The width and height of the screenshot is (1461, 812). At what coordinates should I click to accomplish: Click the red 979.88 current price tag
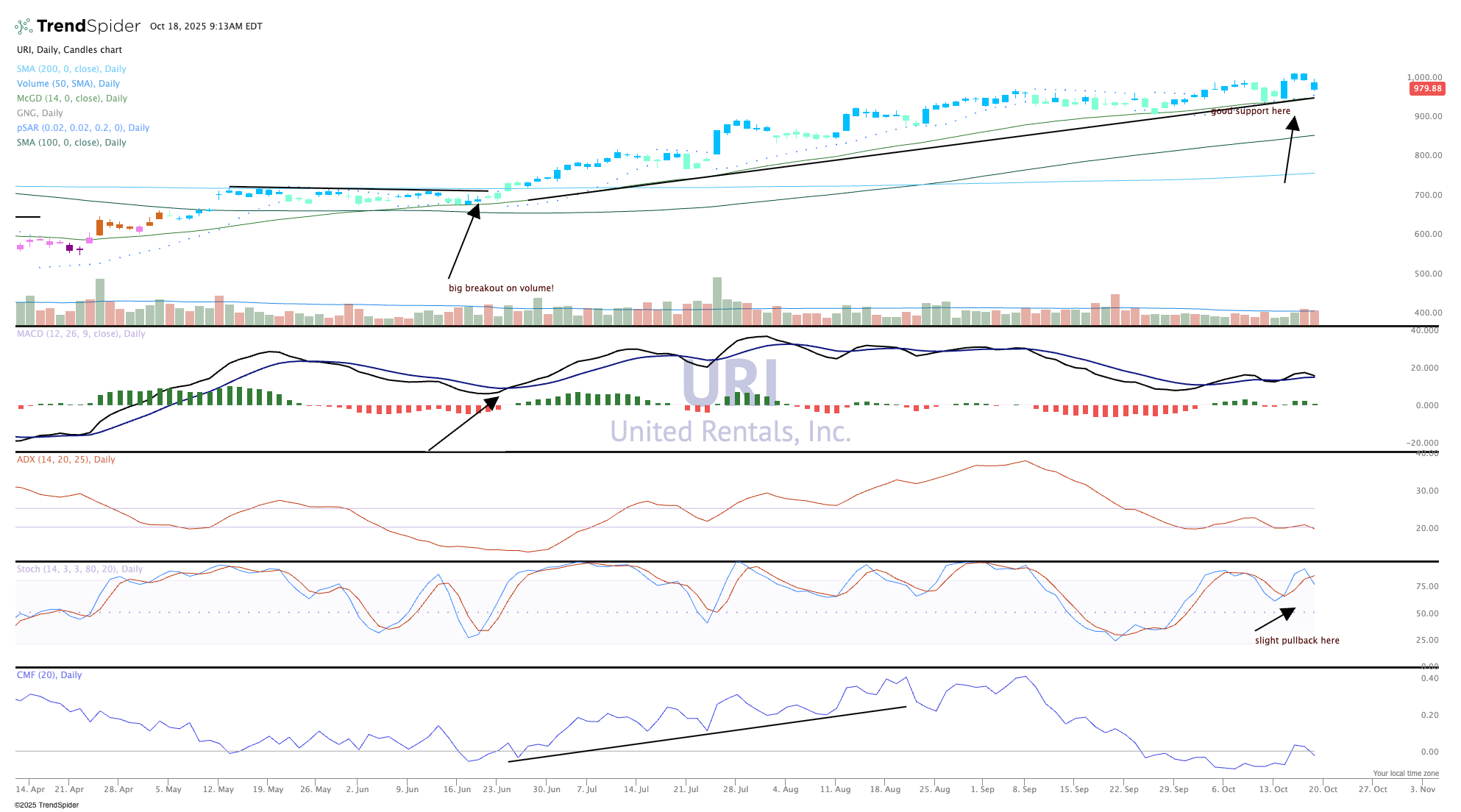(1426, 88)
